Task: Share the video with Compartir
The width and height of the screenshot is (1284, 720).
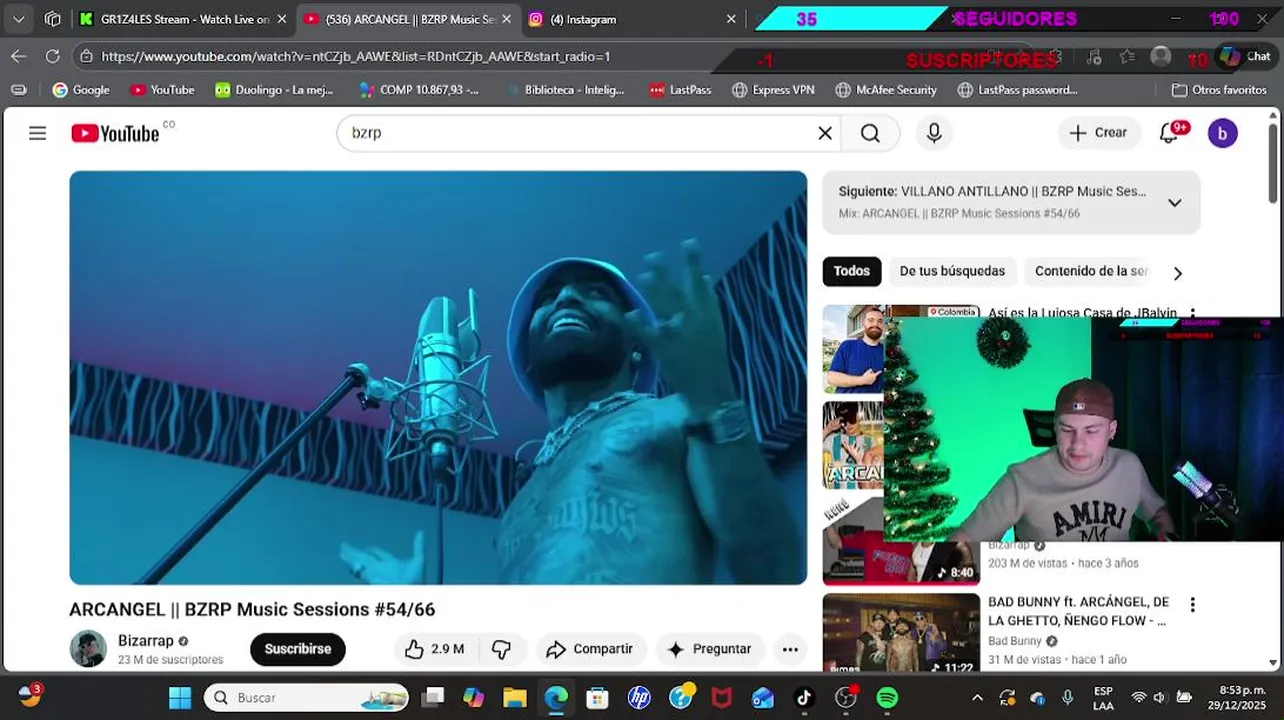Action: (590, 649)
